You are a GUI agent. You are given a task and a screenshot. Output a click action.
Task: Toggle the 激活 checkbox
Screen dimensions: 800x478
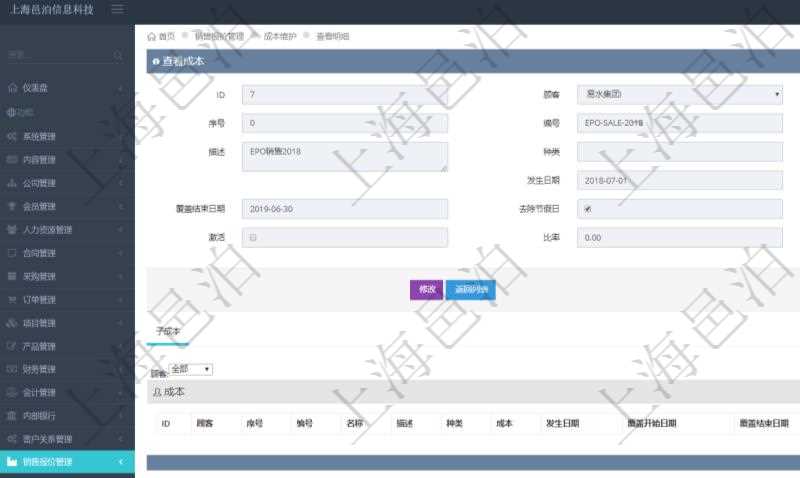(253, 238)
